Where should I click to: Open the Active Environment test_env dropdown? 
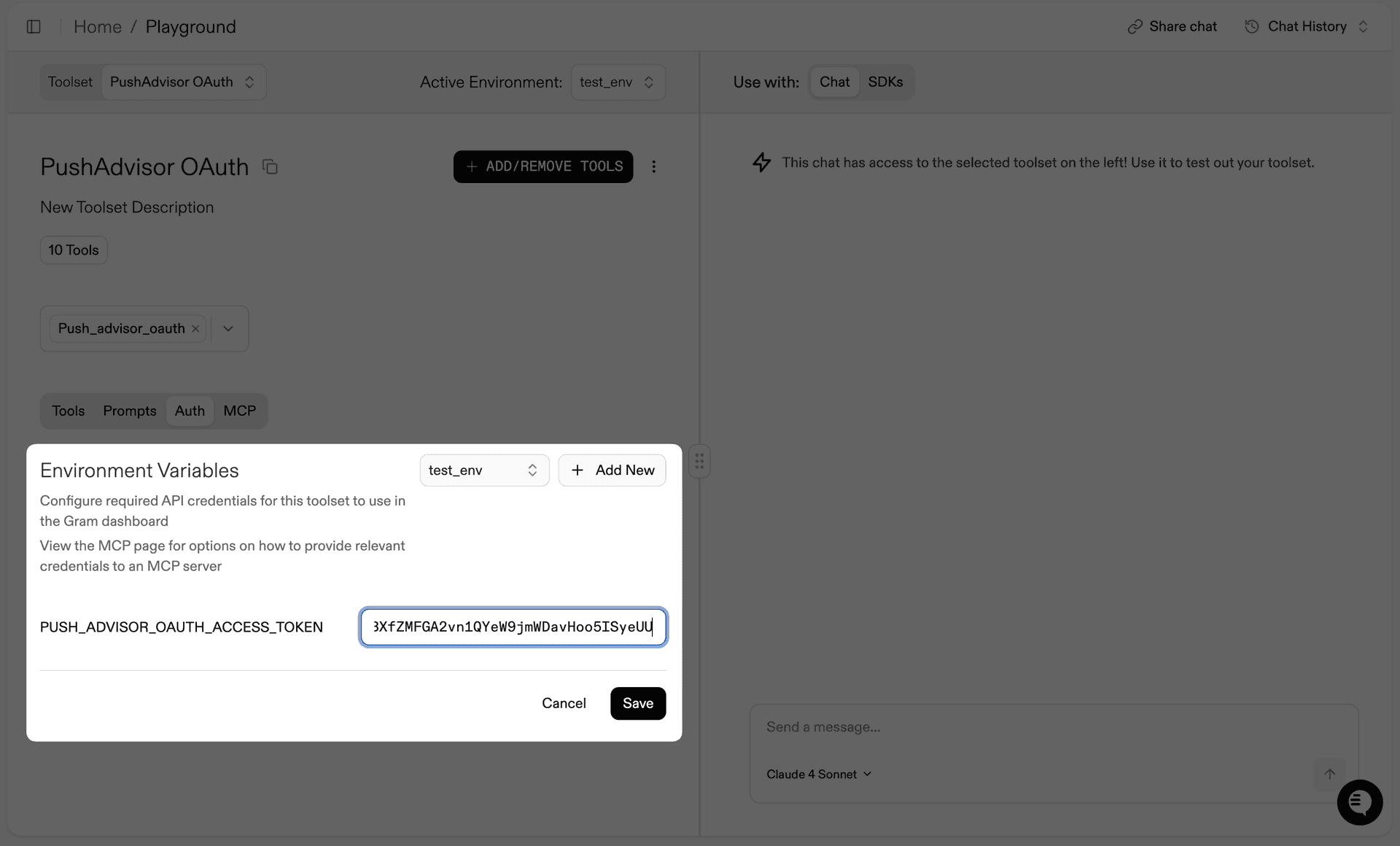[617, 82]
